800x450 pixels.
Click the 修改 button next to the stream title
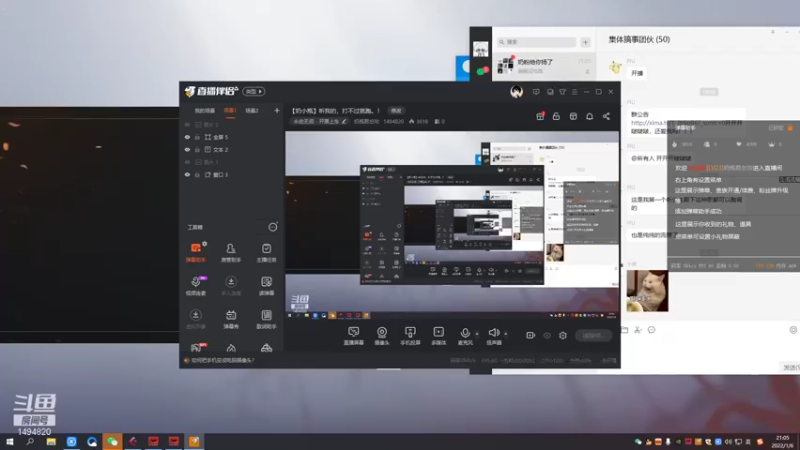(x=396, y=111)
